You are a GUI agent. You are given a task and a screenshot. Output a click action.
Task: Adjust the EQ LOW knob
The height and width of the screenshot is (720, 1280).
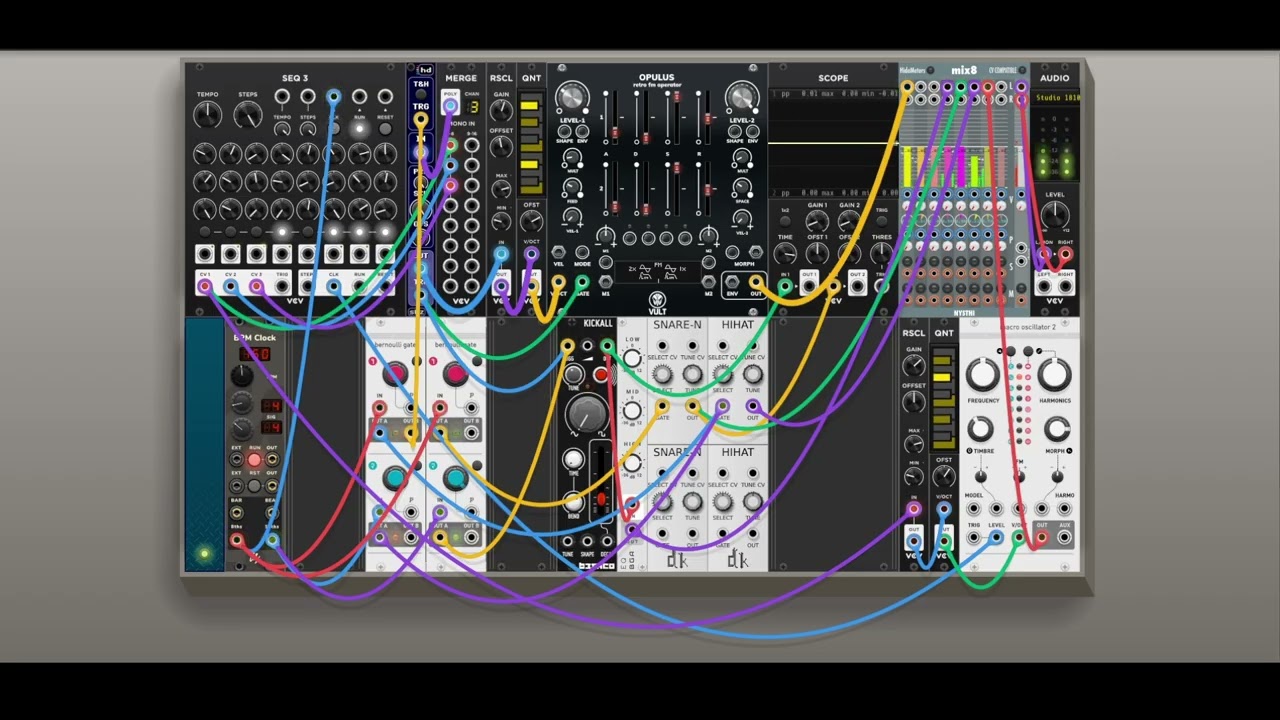click(632, 358)
